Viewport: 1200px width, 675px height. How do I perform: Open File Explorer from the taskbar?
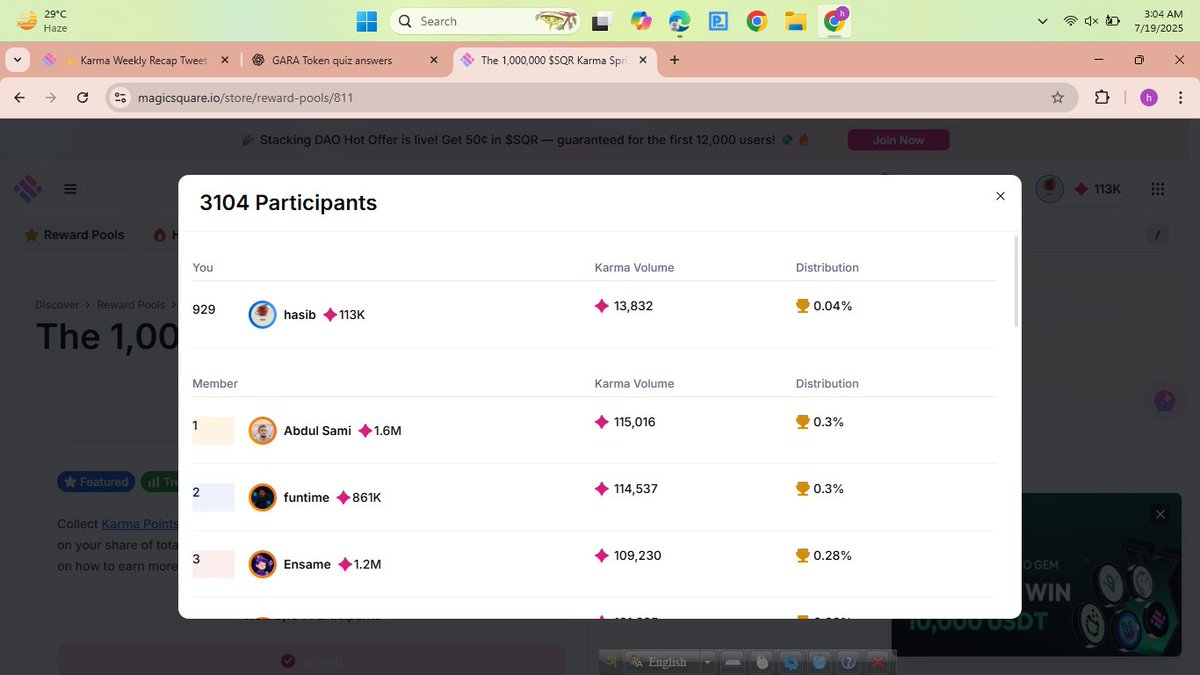pyautogui.click(x=795, y=21)
